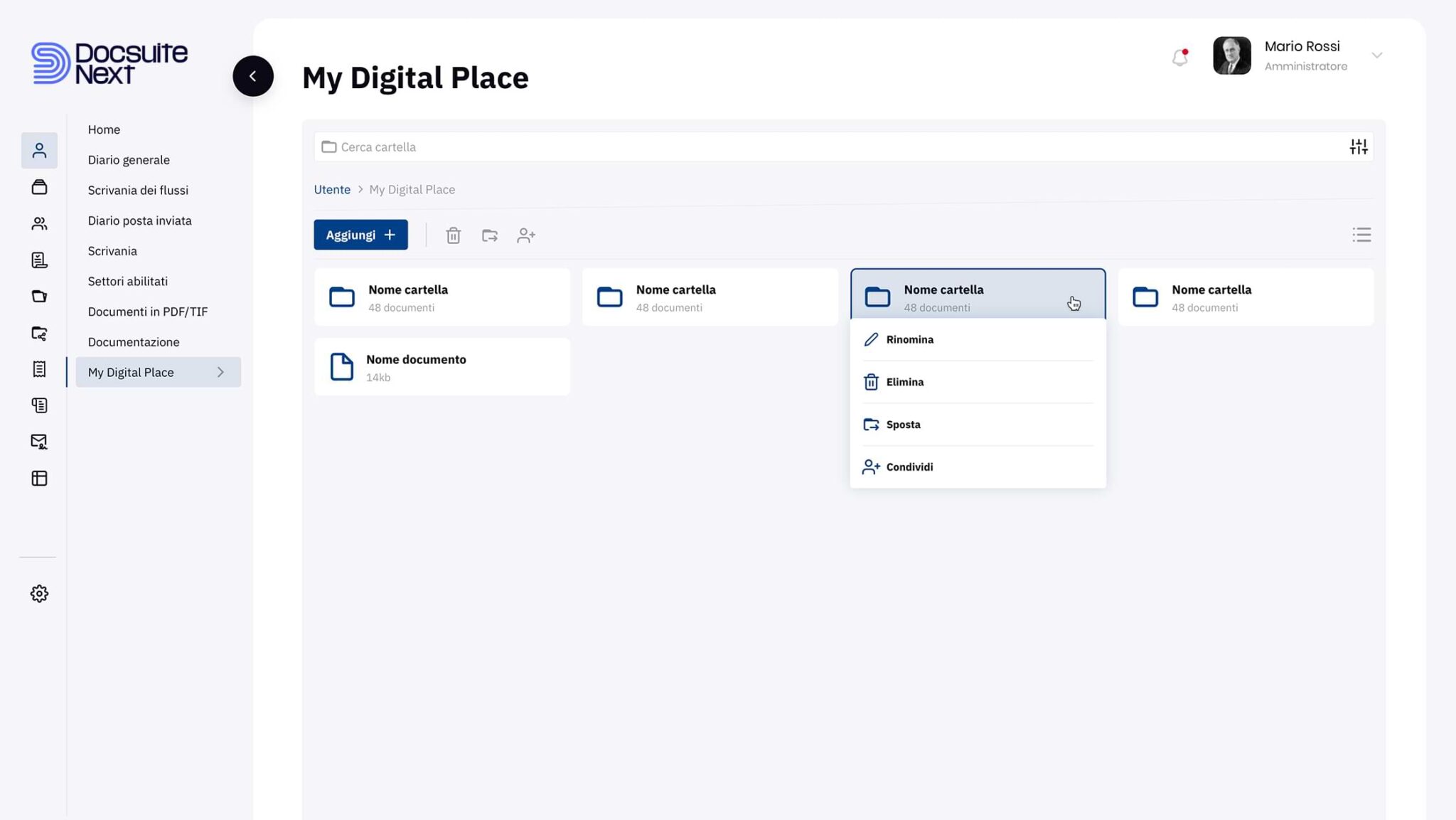Select Condividi in the context menu
The image size is (1456, 820).
[x=909, y=467]
